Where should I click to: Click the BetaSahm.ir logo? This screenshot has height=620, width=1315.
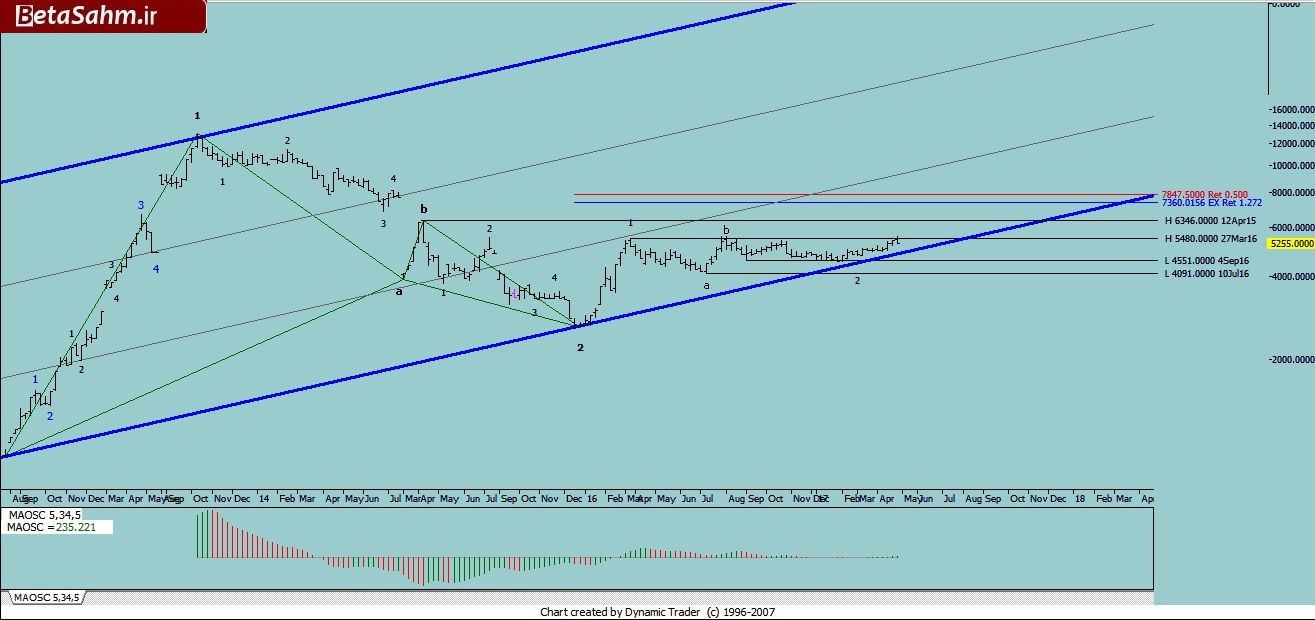(102, 16)
